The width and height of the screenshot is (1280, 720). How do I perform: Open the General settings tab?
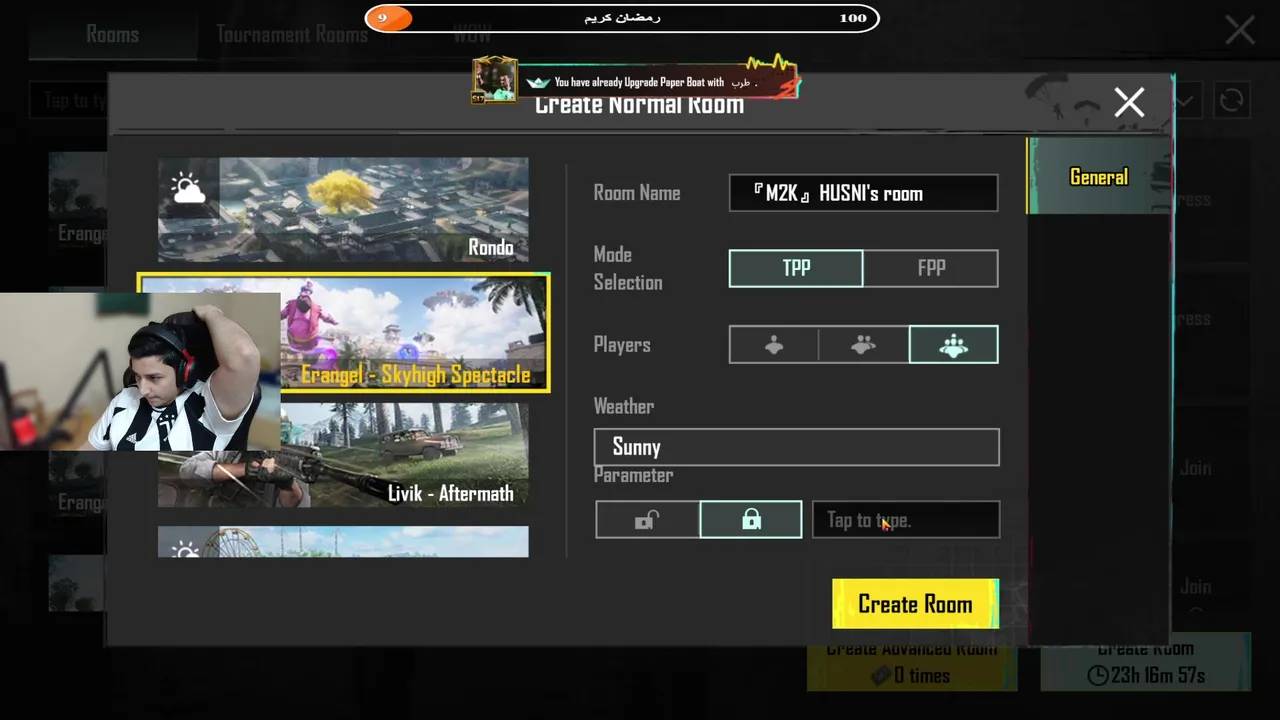(x=1099, y=177)
